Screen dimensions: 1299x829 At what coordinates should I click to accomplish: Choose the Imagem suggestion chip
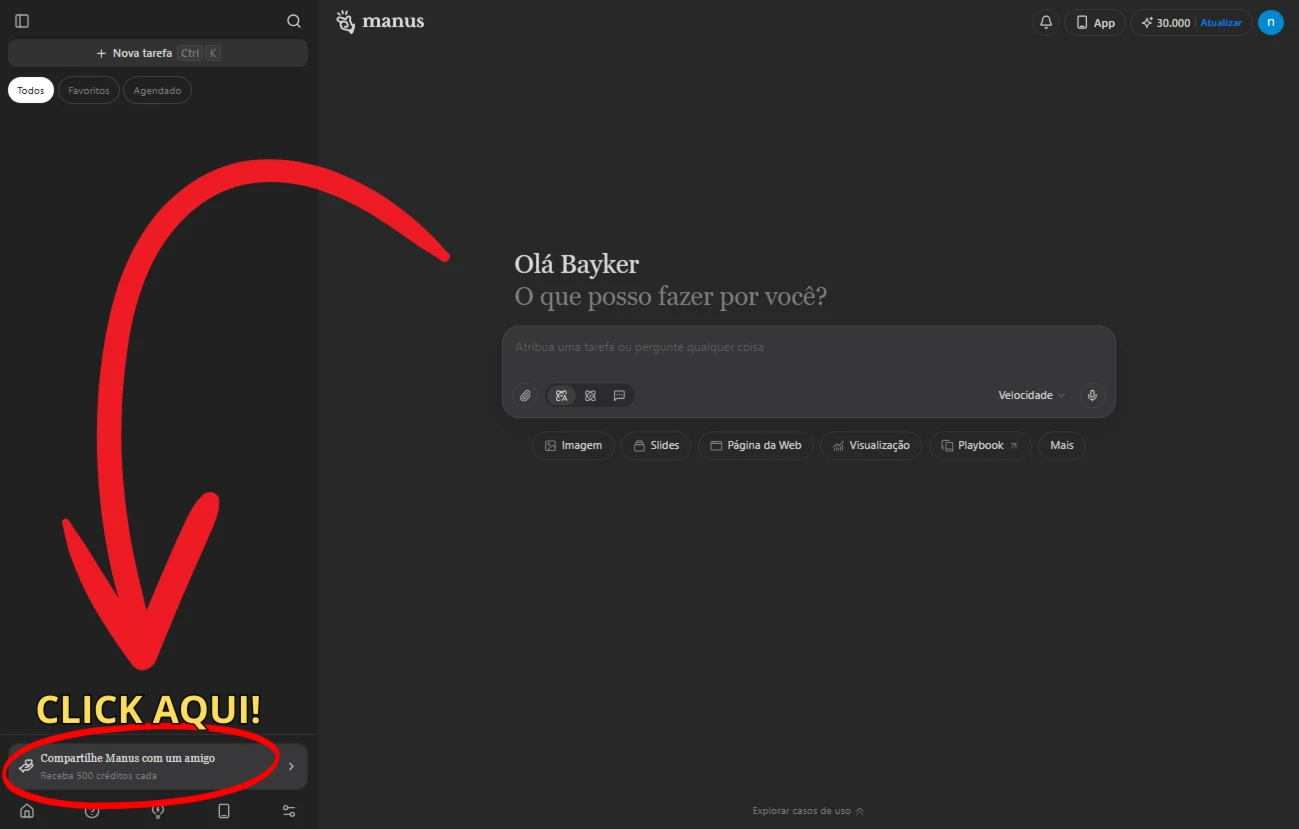(573, 446)
